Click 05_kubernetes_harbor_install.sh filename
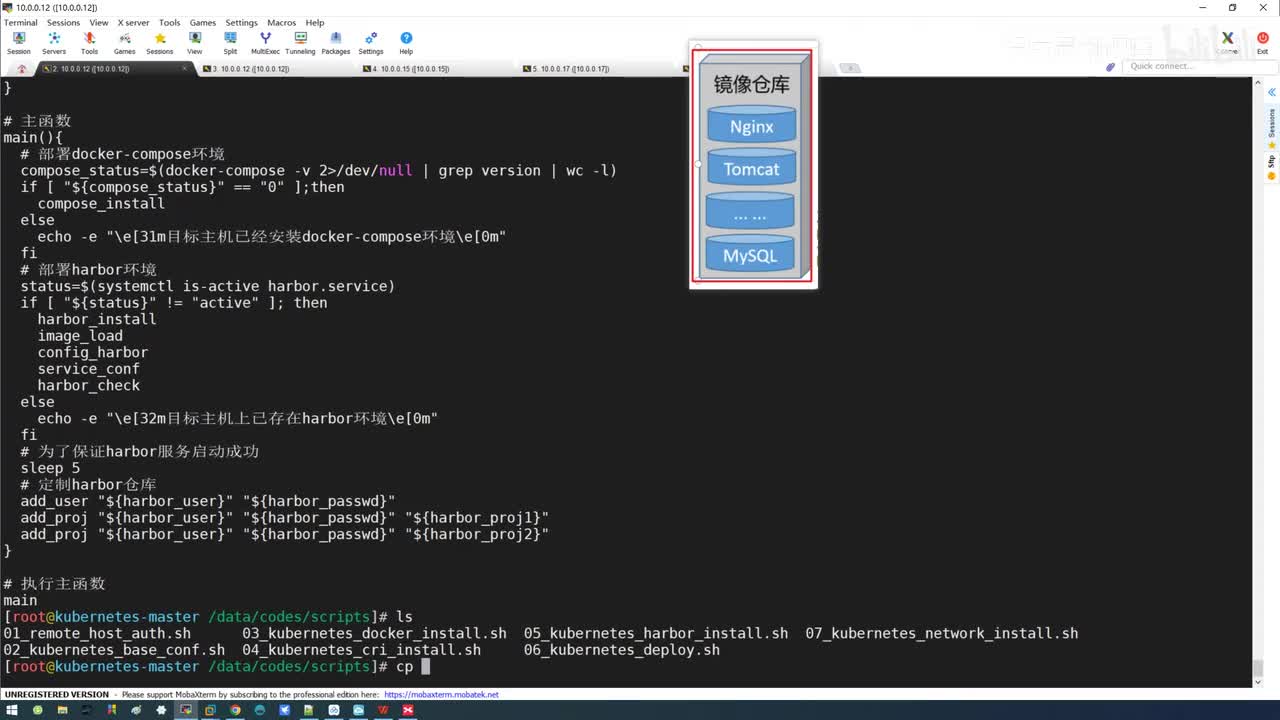The width and height of the screenshot is (1280, 720). (656, 634)
